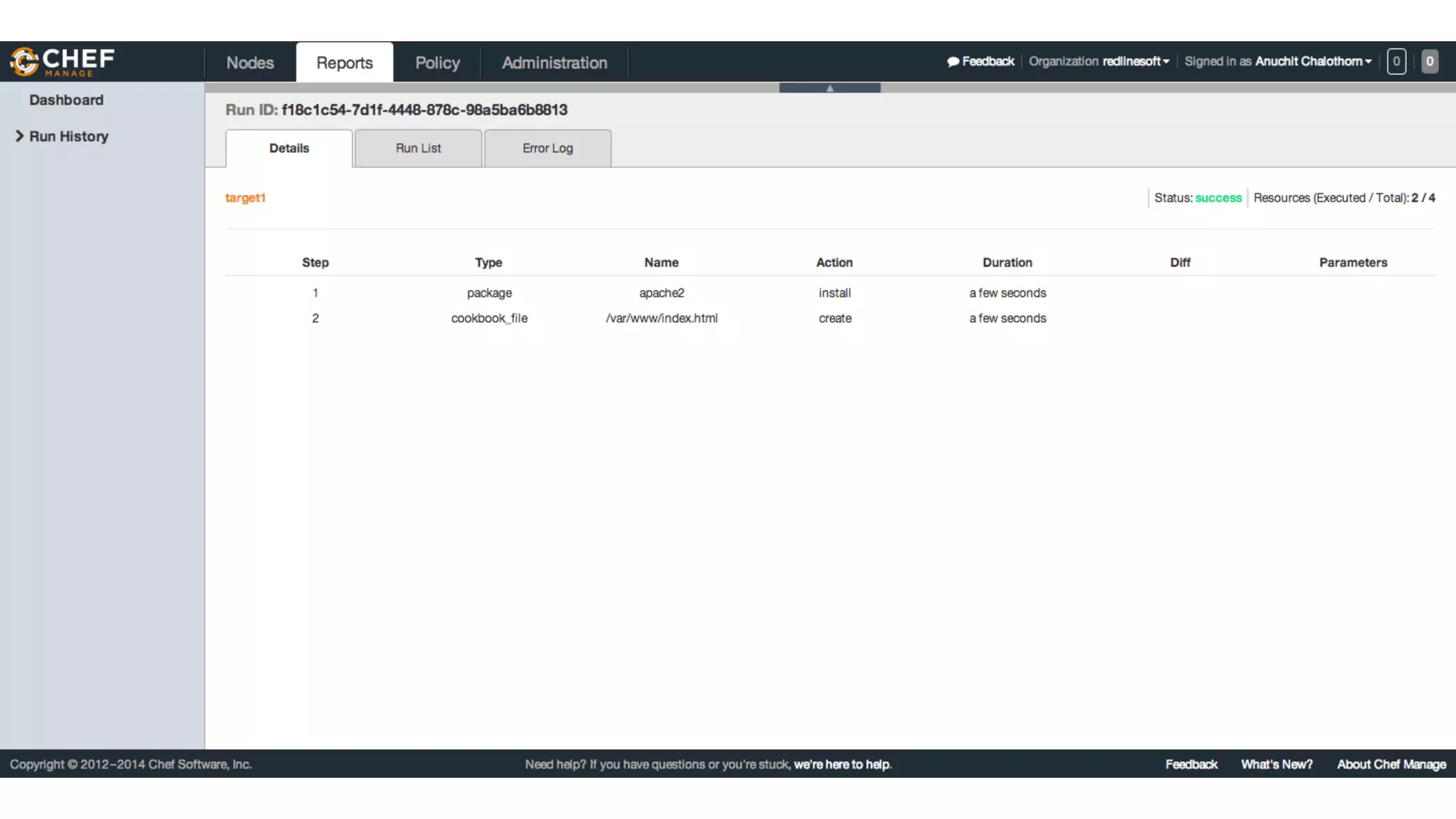Click the Feedback speech bubble icon
1456x819 pixels.
pos(953,62)
